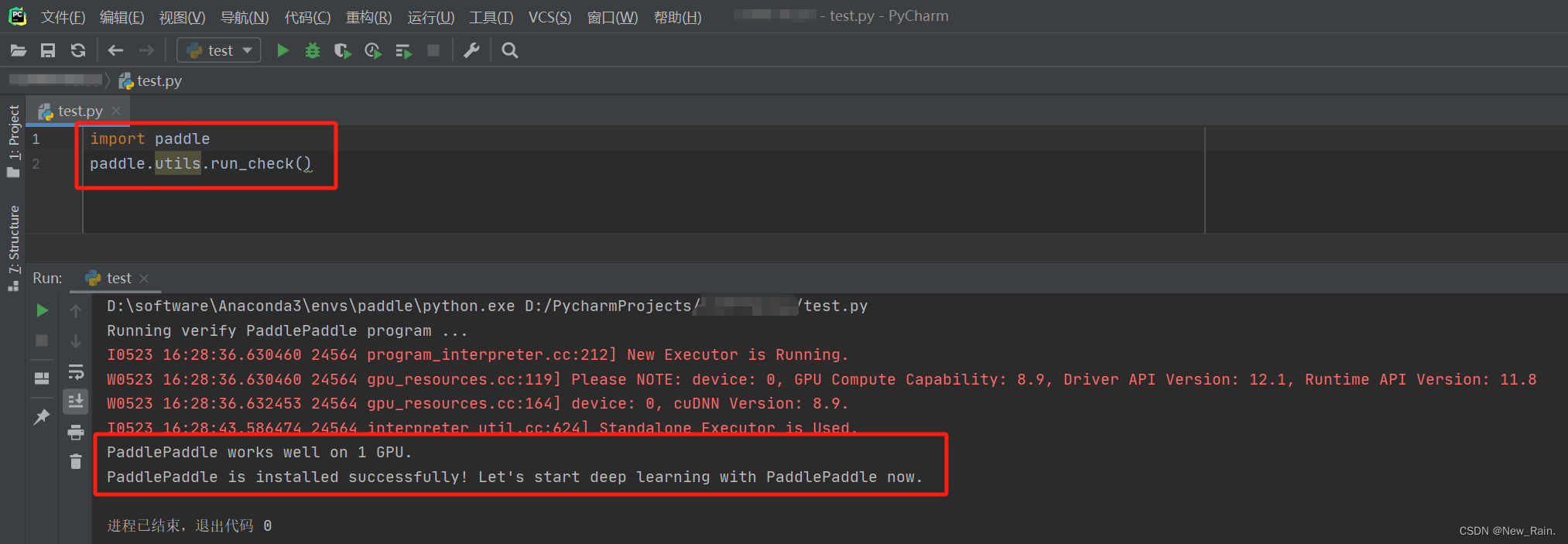Click the toolbar Stop square icon

tap(433, 50)
